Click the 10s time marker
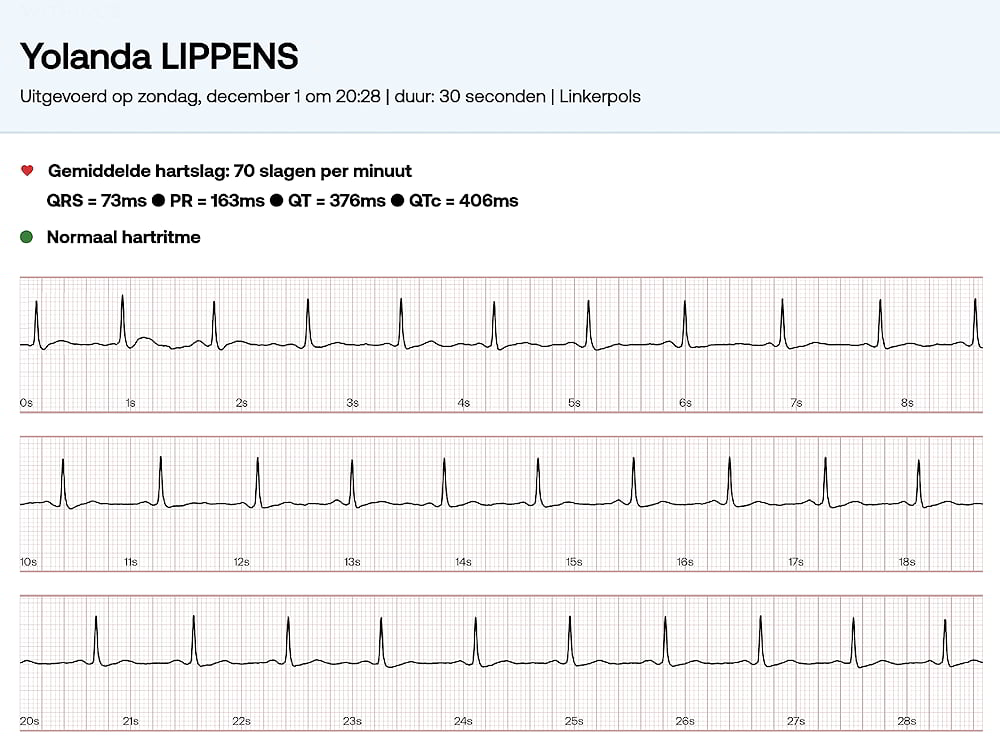1000x750 pixels. tap(28, 563)
